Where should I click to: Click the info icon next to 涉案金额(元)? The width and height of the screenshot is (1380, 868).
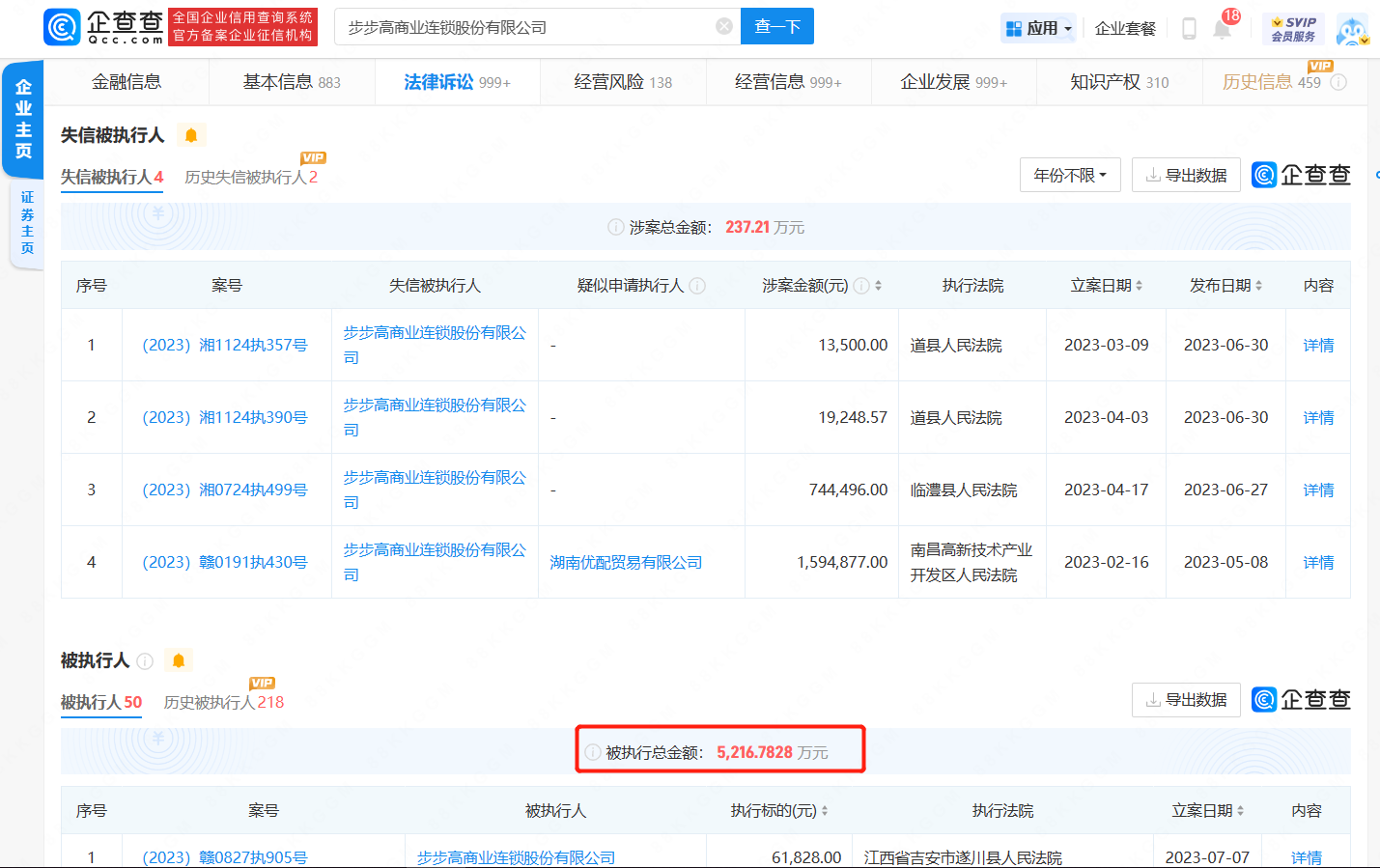[861, 286]
